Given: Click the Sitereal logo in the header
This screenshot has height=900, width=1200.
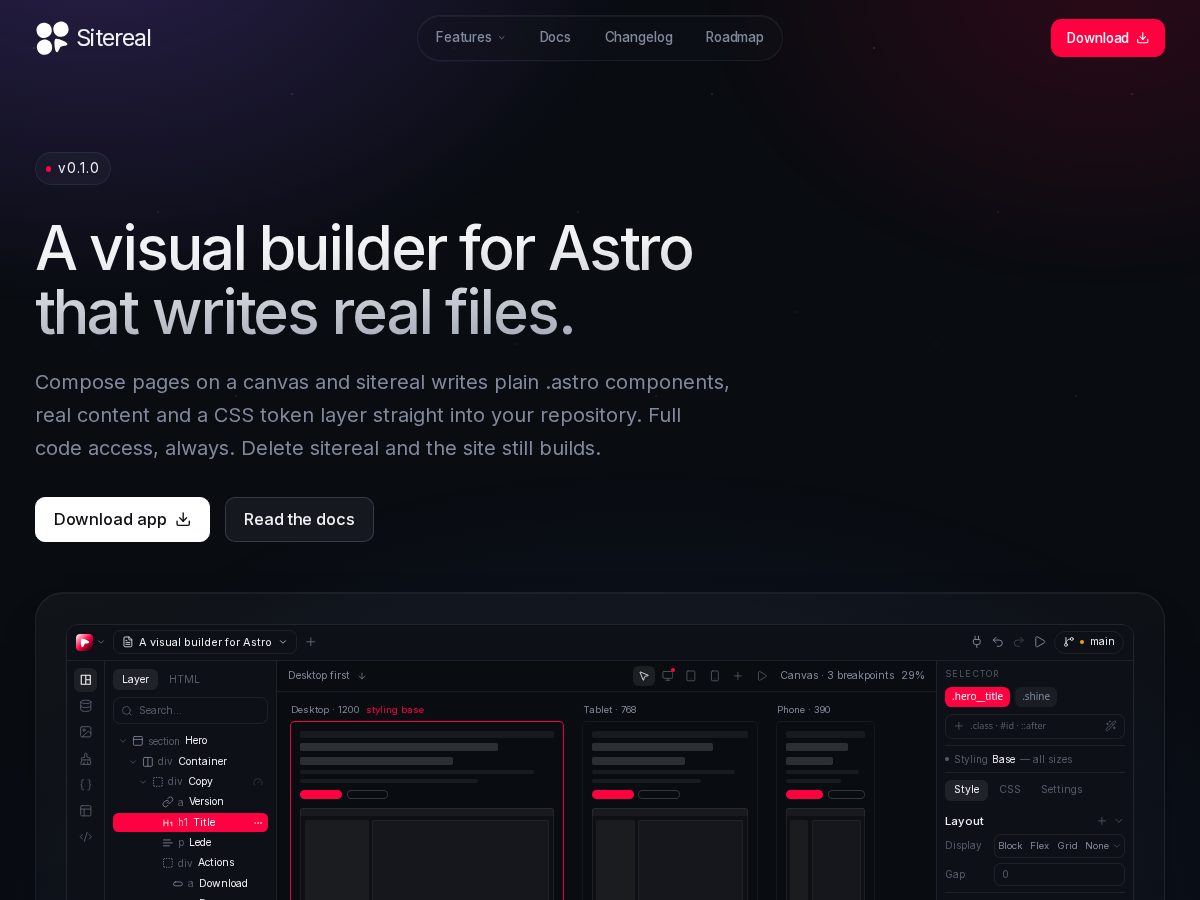Looking at the screenshot, I should 93,38.
